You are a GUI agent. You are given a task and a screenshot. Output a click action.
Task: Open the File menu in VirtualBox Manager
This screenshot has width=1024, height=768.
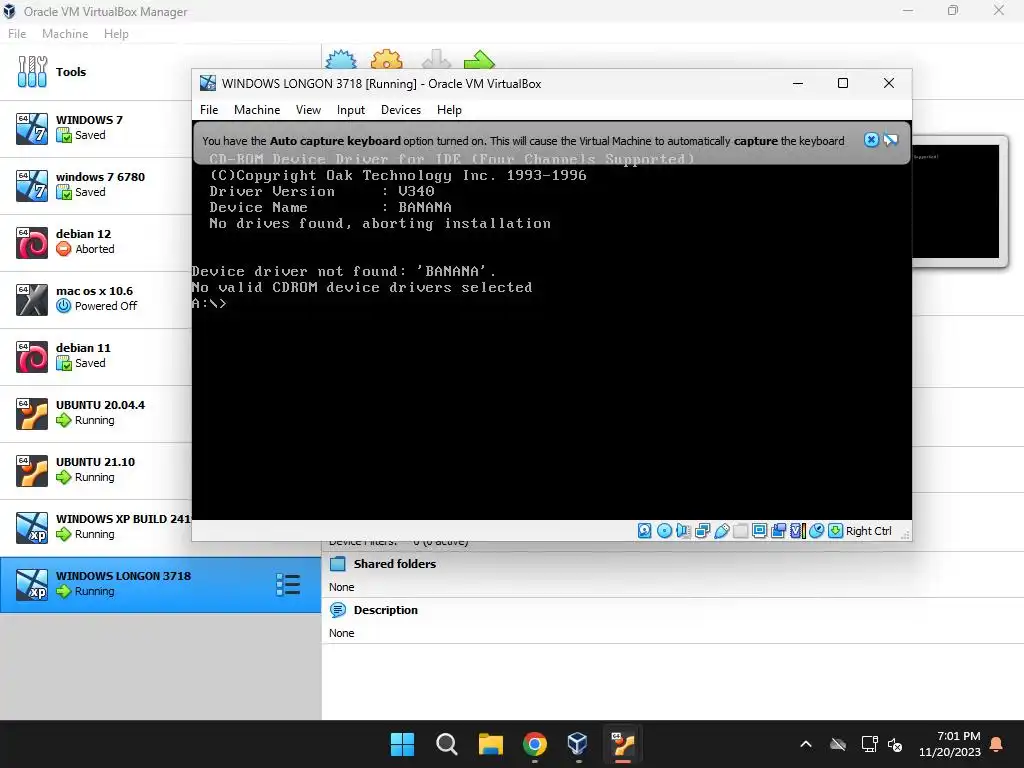[17, 34]
